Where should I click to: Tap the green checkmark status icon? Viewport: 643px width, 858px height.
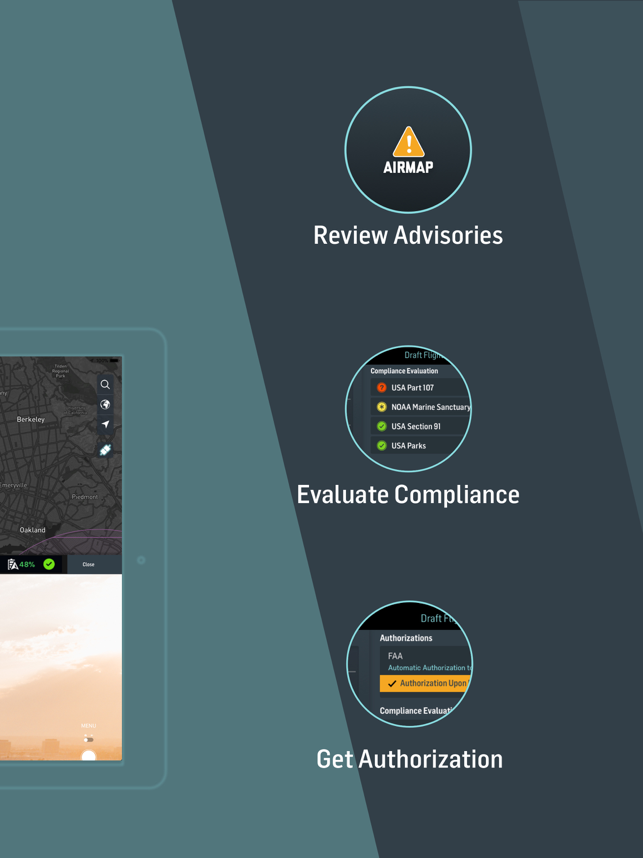click(49, 564)
